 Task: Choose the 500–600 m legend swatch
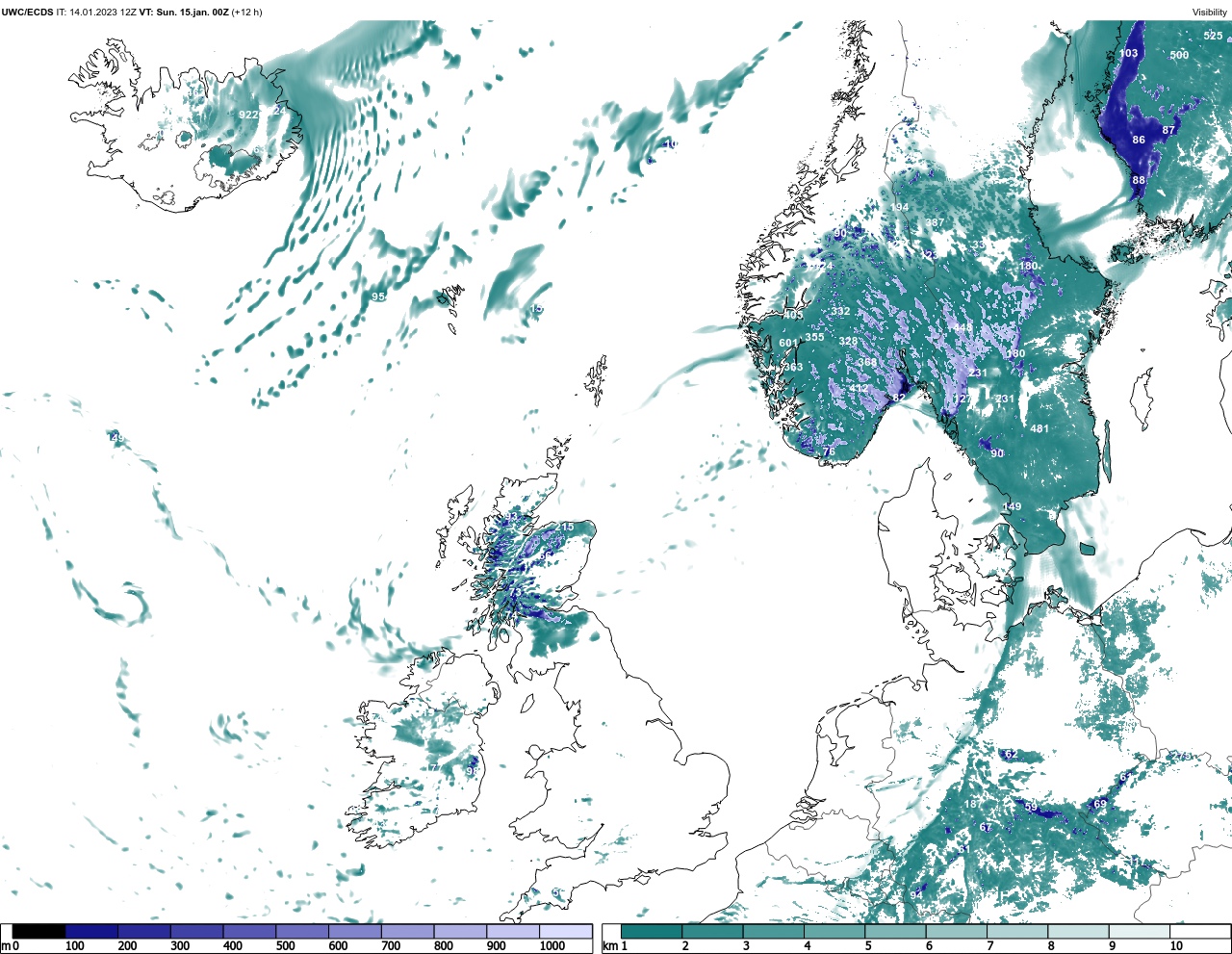301,932
